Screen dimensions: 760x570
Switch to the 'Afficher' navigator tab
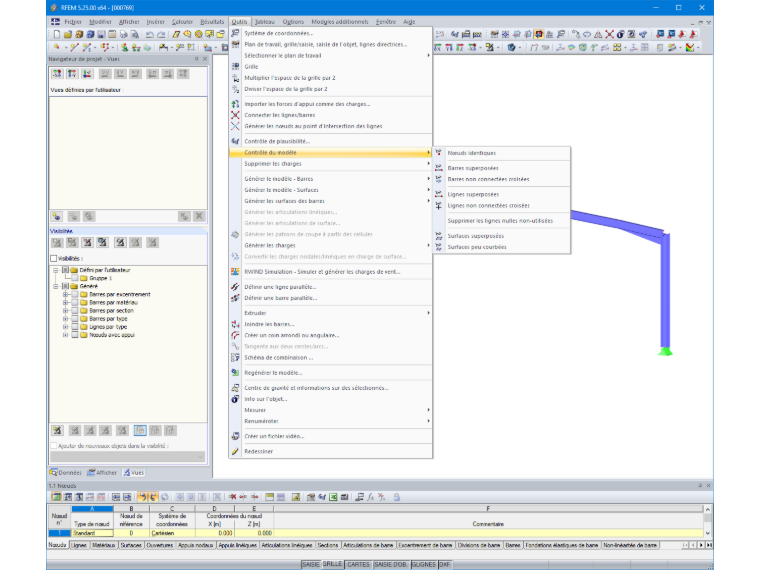(x=102, y=473)
